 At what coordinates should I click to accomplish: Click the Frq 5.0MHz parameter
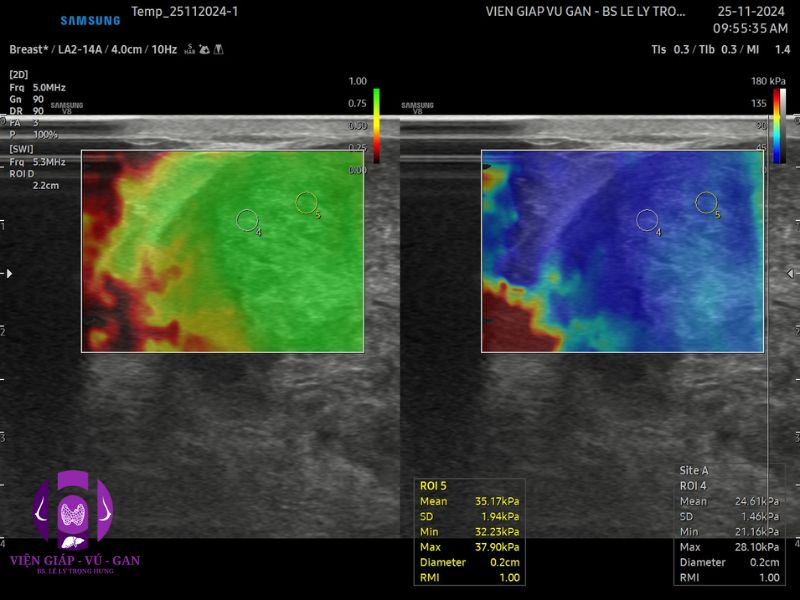click(37, 87)
